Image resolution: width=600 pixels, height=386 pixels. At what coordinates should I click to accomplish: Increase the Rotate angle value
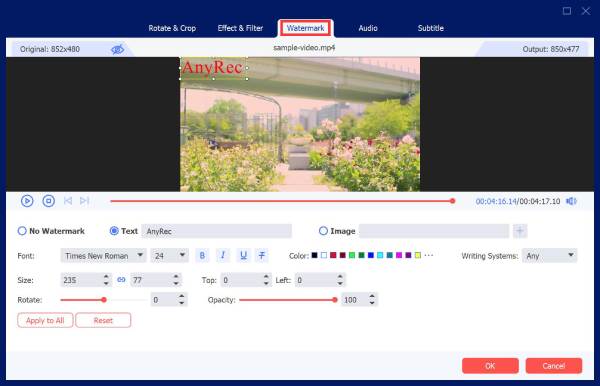point(182,296)
